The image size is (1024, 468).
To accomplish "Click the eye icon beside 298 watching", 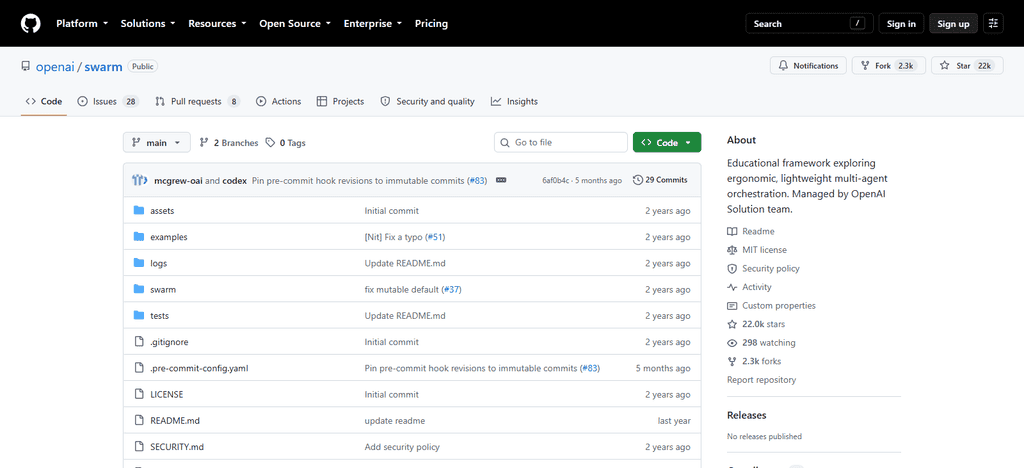I will coord(731,343).
